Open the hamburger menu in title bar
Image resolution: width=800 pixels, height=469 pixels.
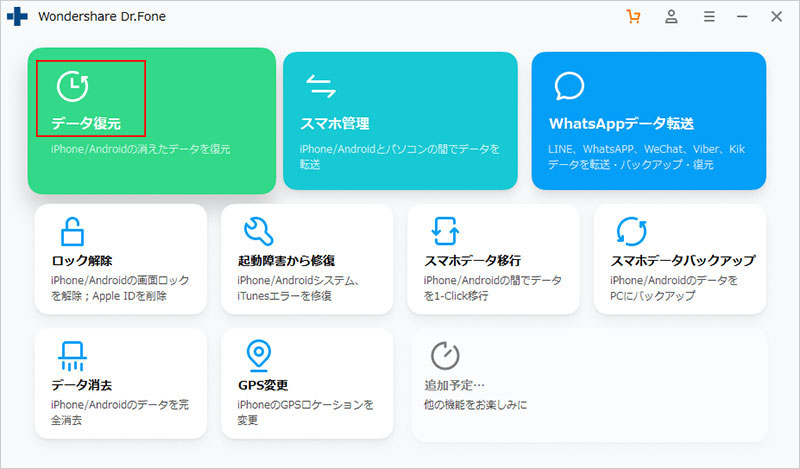pyautogui.click(x=709, y=17)
